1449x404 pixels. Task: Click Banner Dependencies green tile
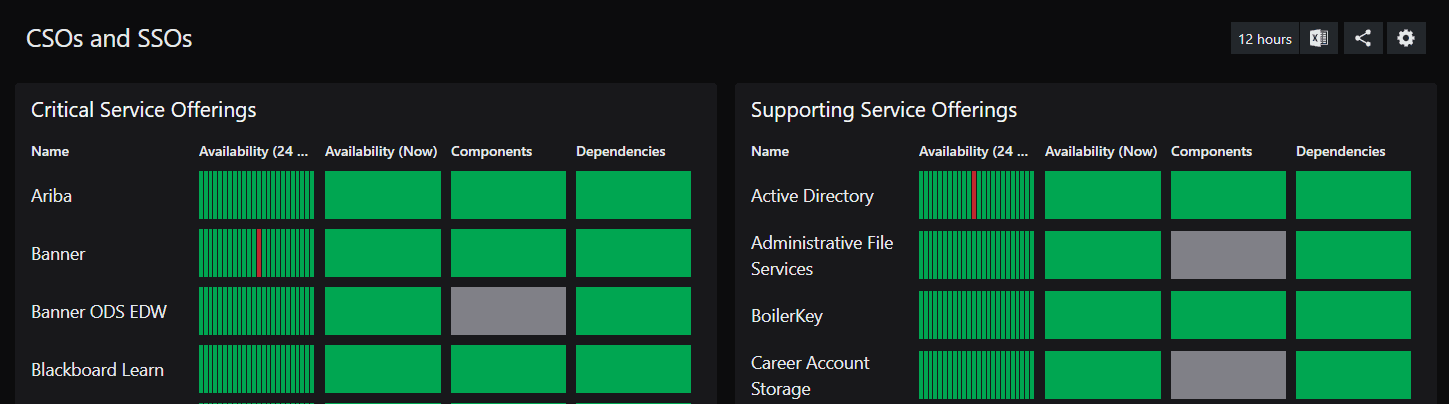[x=633, y=253]
